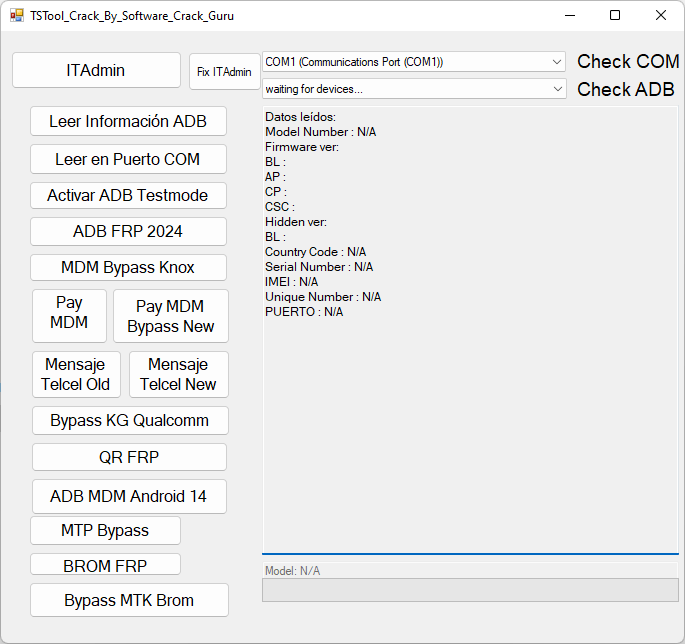The width and height of the screenshot is (685, 644).
Task: Choose Leer en Puerto COM
Action: (x=128, y=159)
